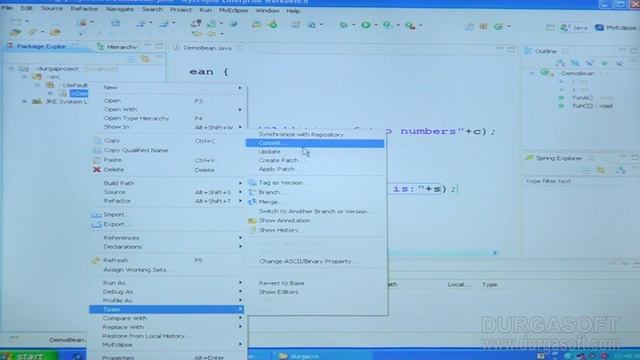
Task: Collapse the durgaproject tree node
Action: point(12,69)
